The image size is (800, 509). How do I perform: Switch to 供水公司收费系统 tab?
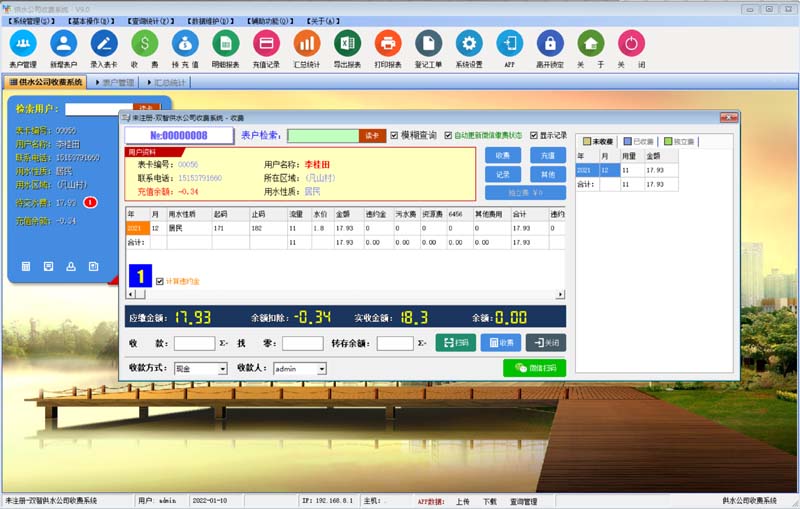coord(45,82)
